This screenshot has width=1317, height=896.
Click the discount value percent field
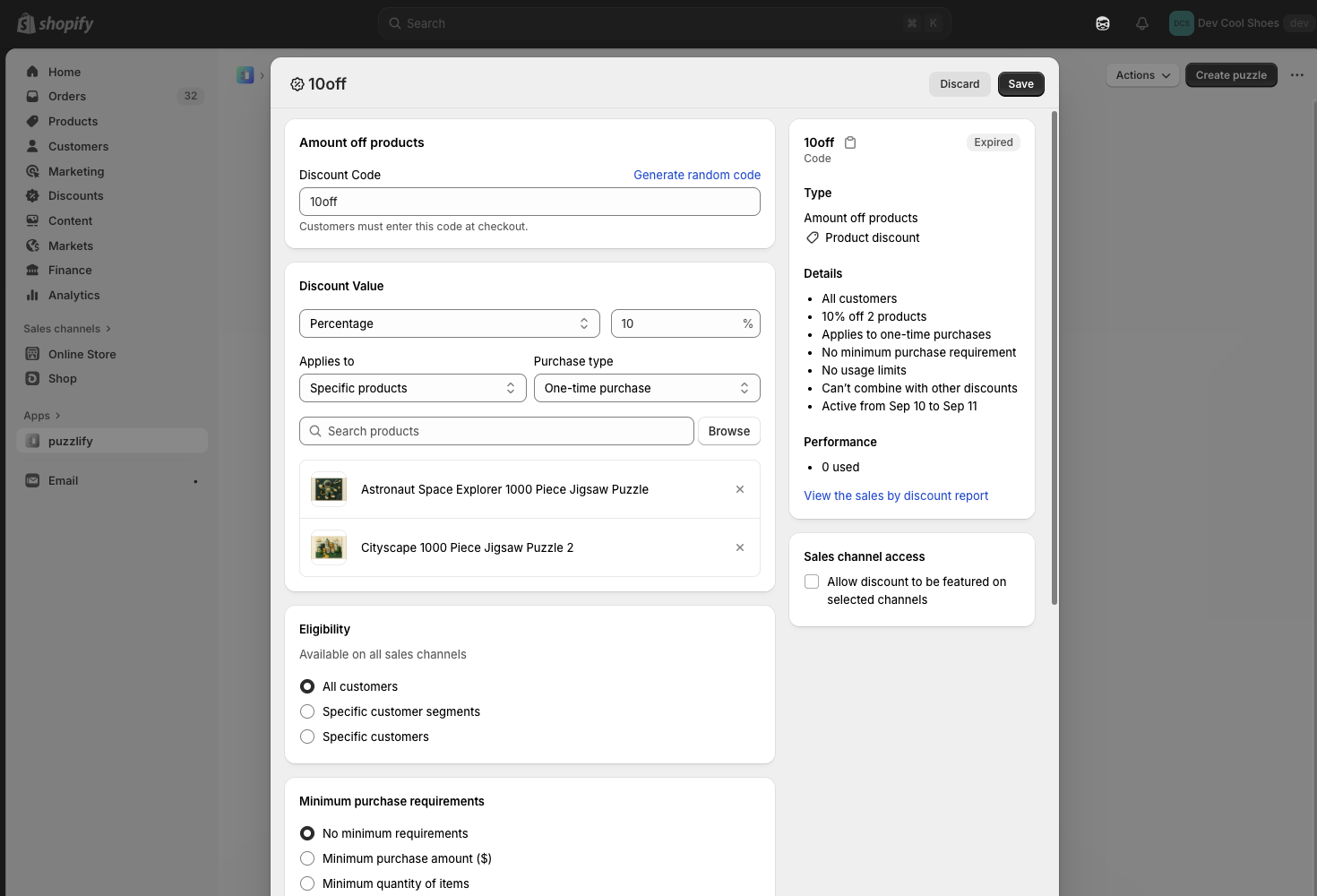(685, 323)
